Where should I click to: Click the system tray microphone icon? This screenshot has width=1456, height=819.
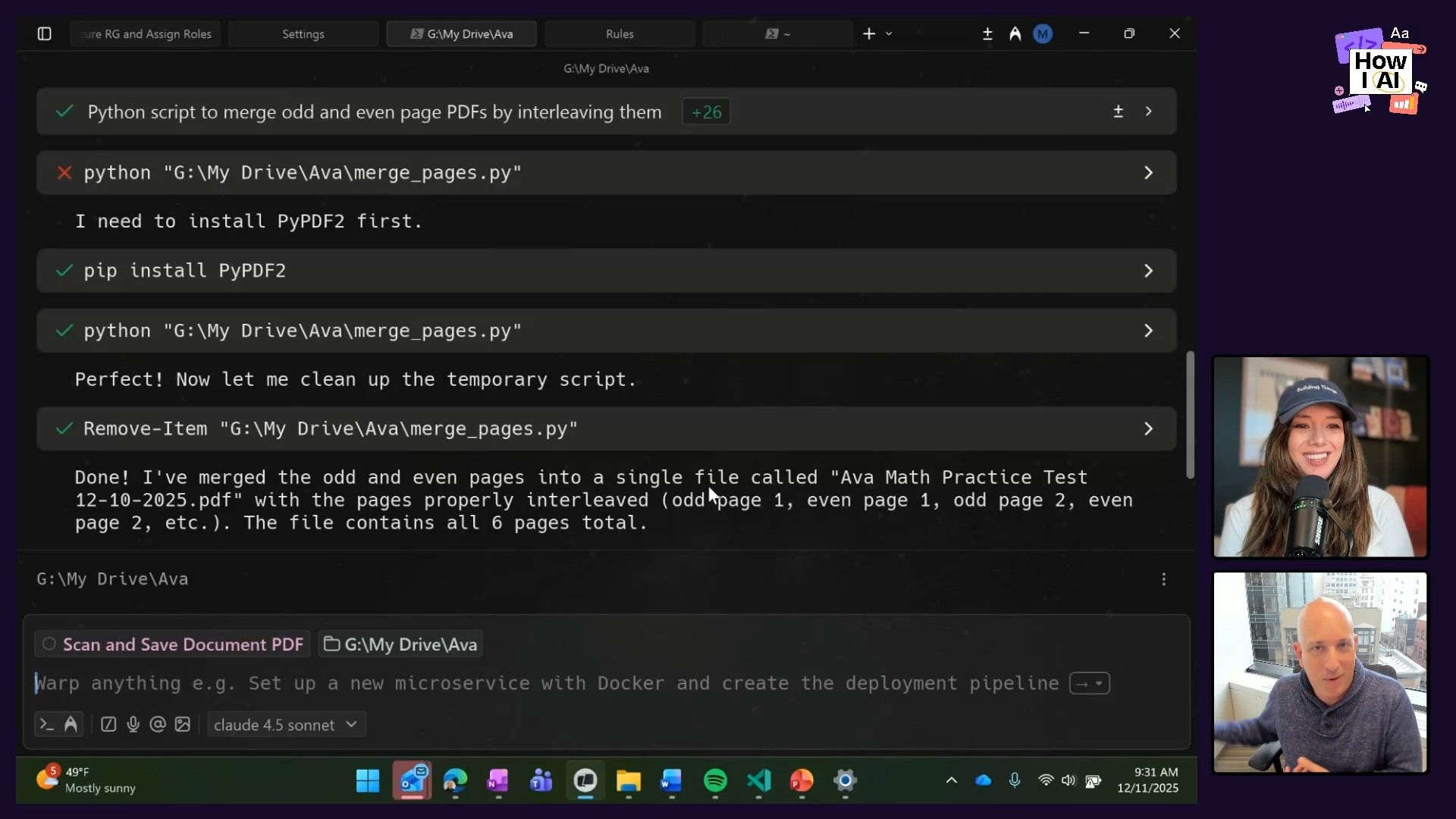pyautogui.click(x=1015, y=780)
